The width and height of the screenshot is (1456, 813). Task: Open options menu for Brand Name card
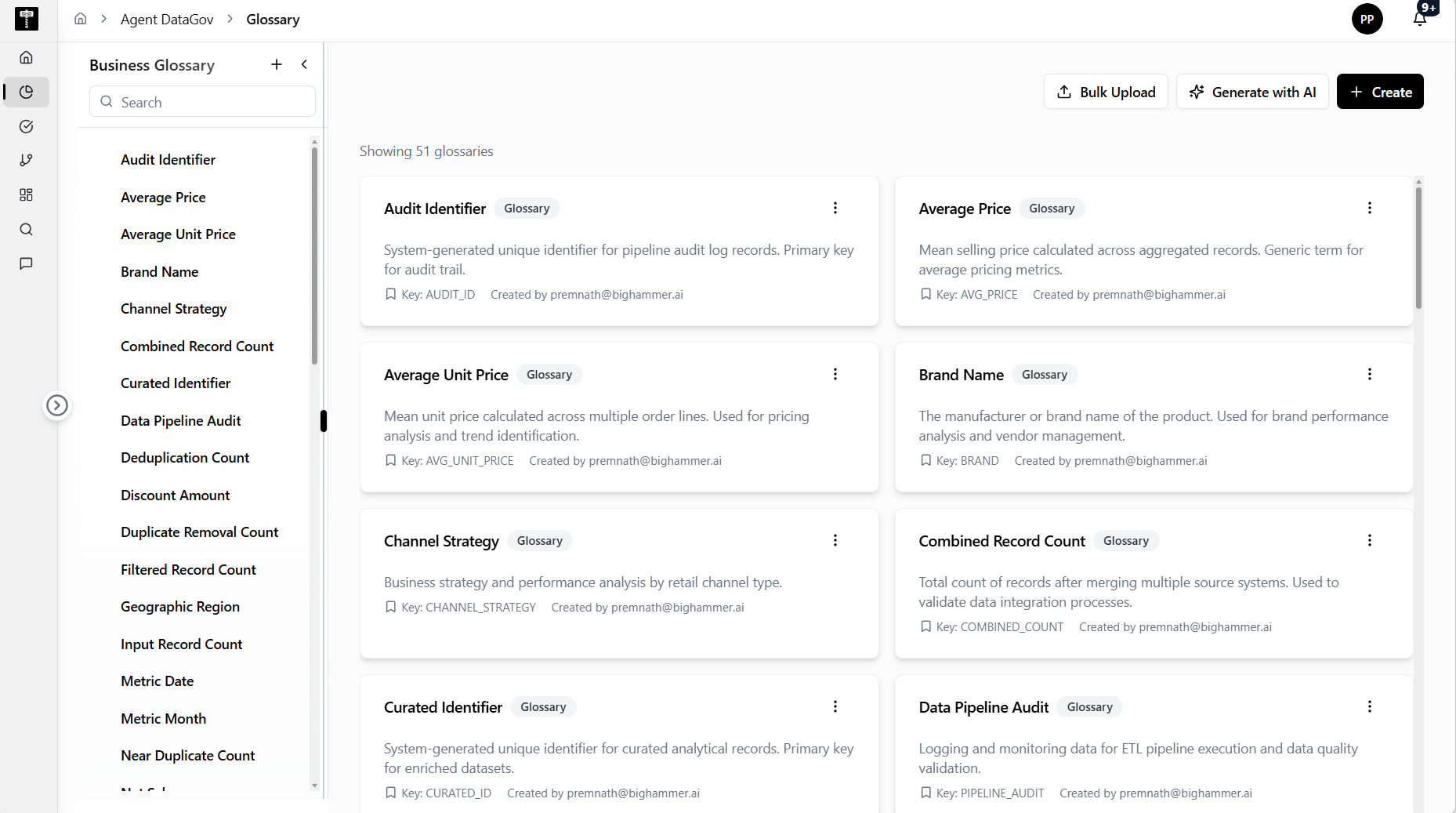point(1370,374)
